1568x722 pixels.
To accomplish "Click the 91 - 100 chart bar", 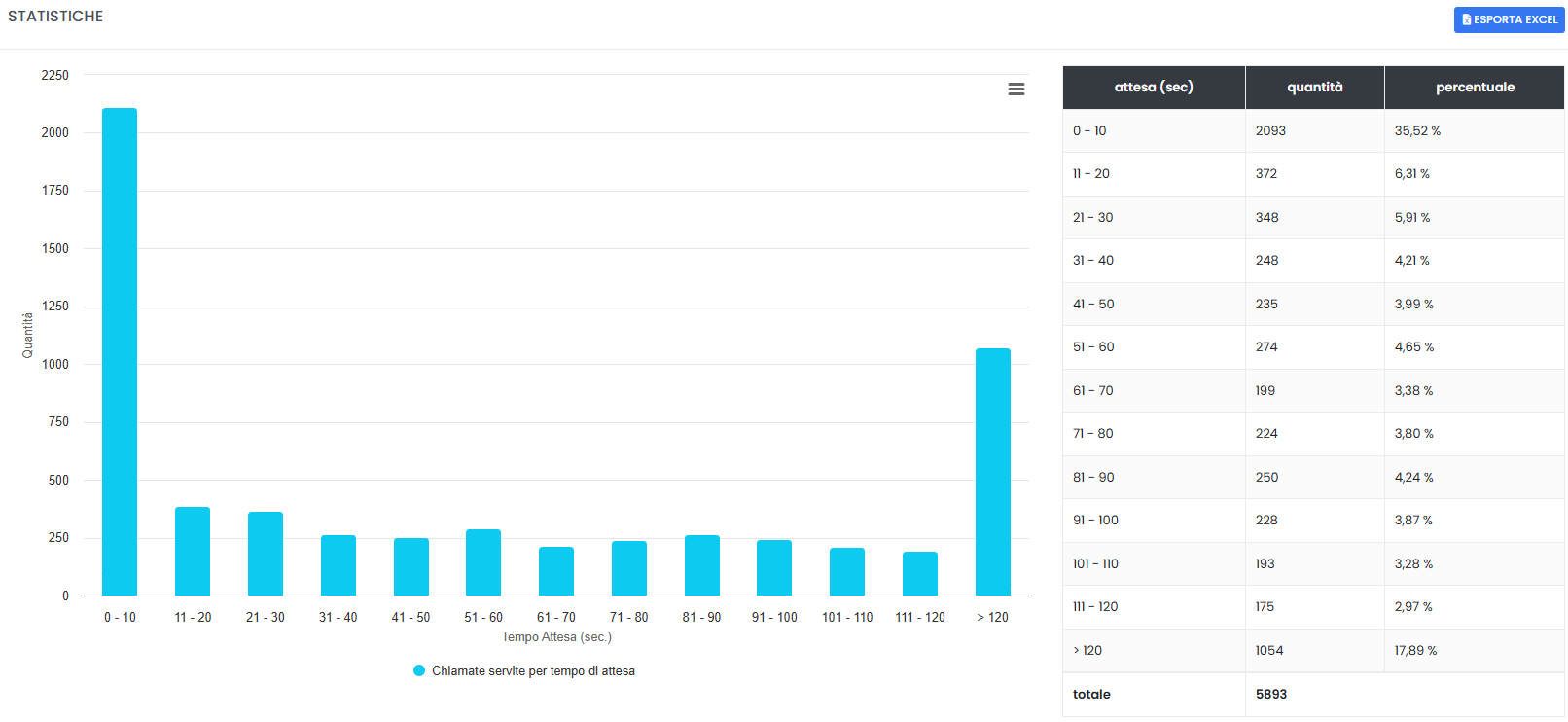I will [x=774, y=567].
